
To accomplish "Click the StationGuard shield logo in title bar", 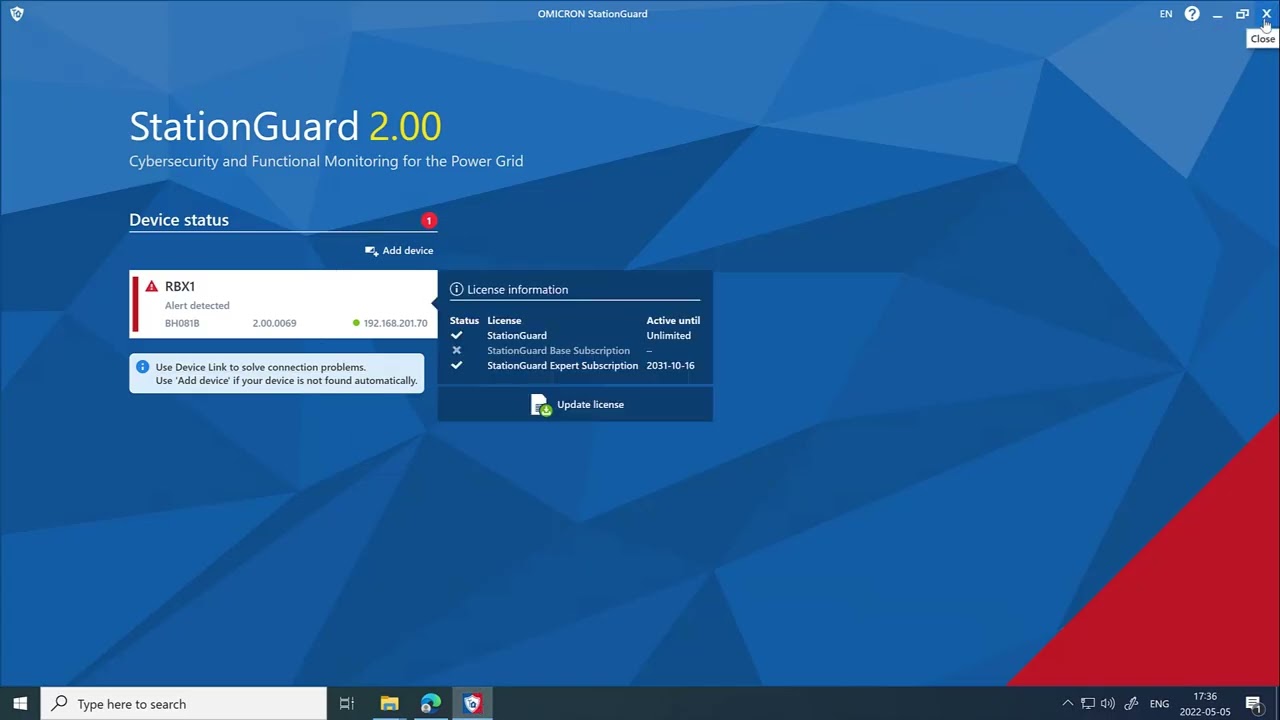I will point(16,13).
